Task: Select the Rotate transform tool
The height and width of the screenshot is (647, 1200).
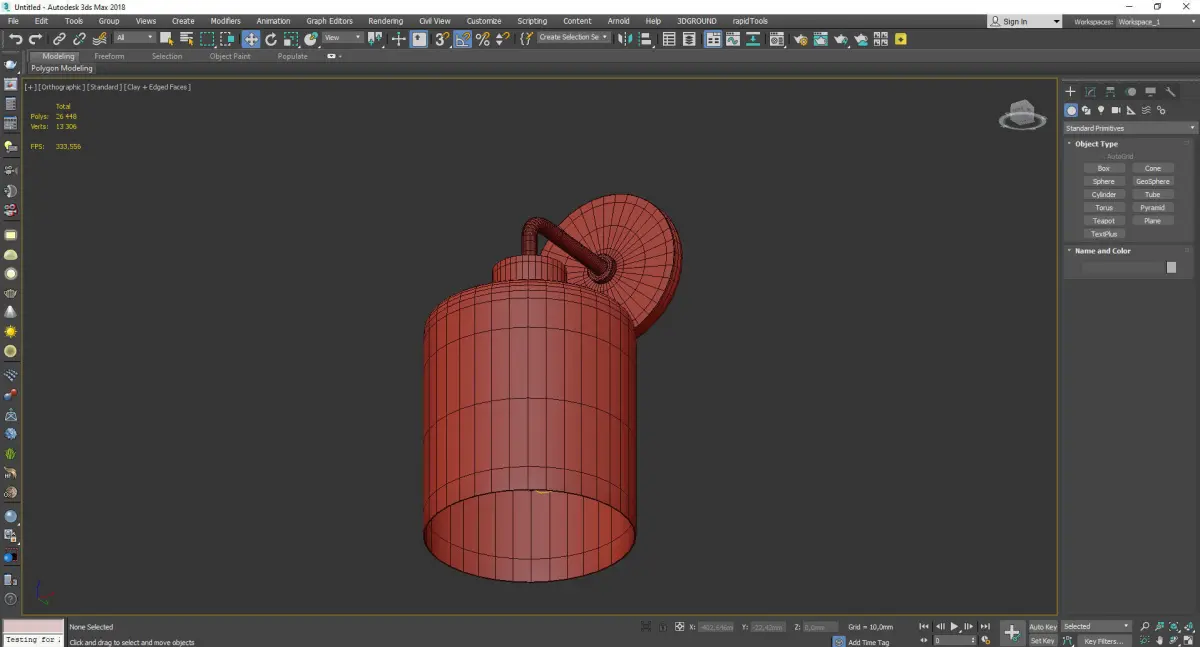Action: (x=270, y=39)
